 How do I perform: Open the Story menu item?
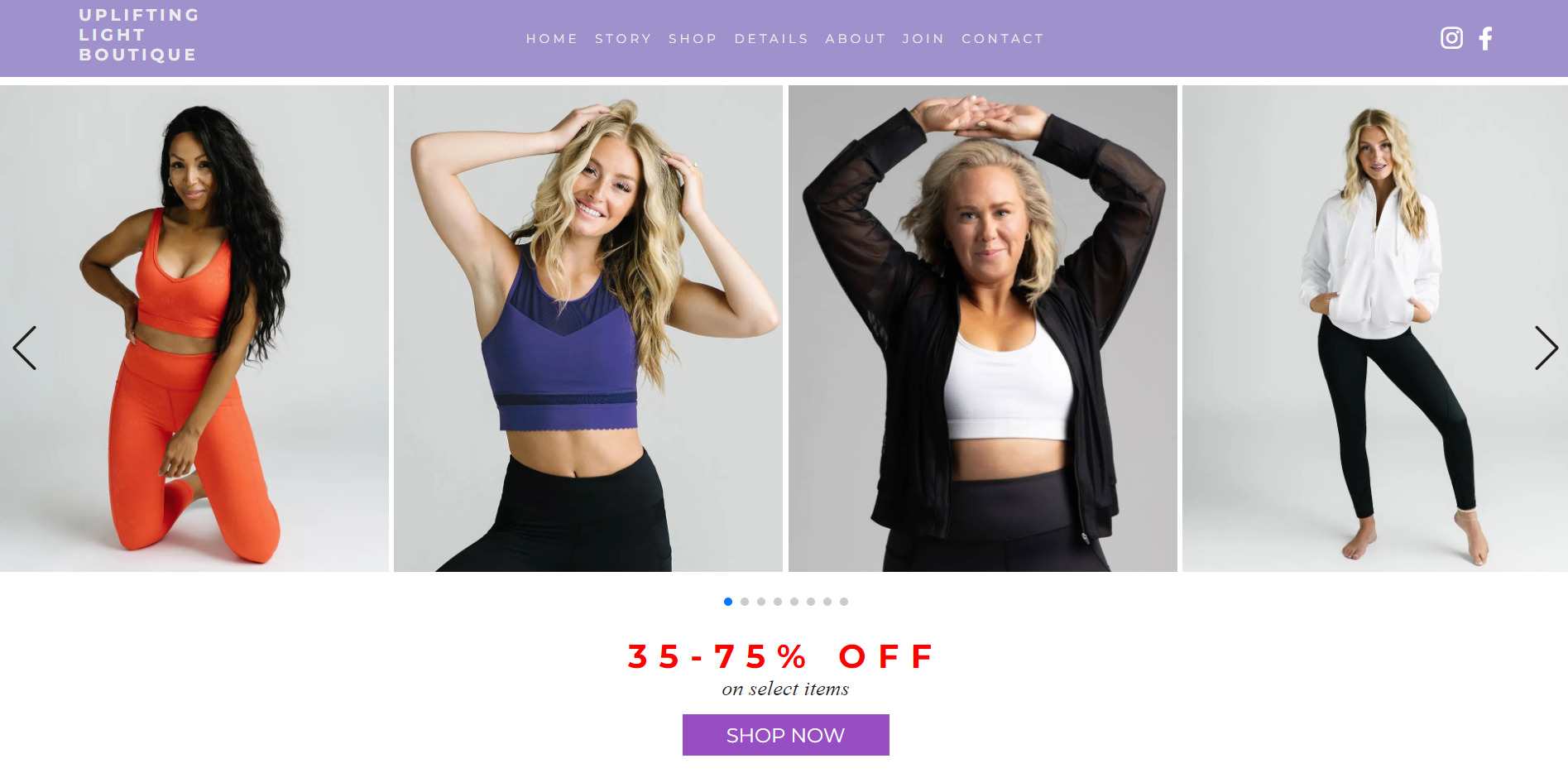623,39
